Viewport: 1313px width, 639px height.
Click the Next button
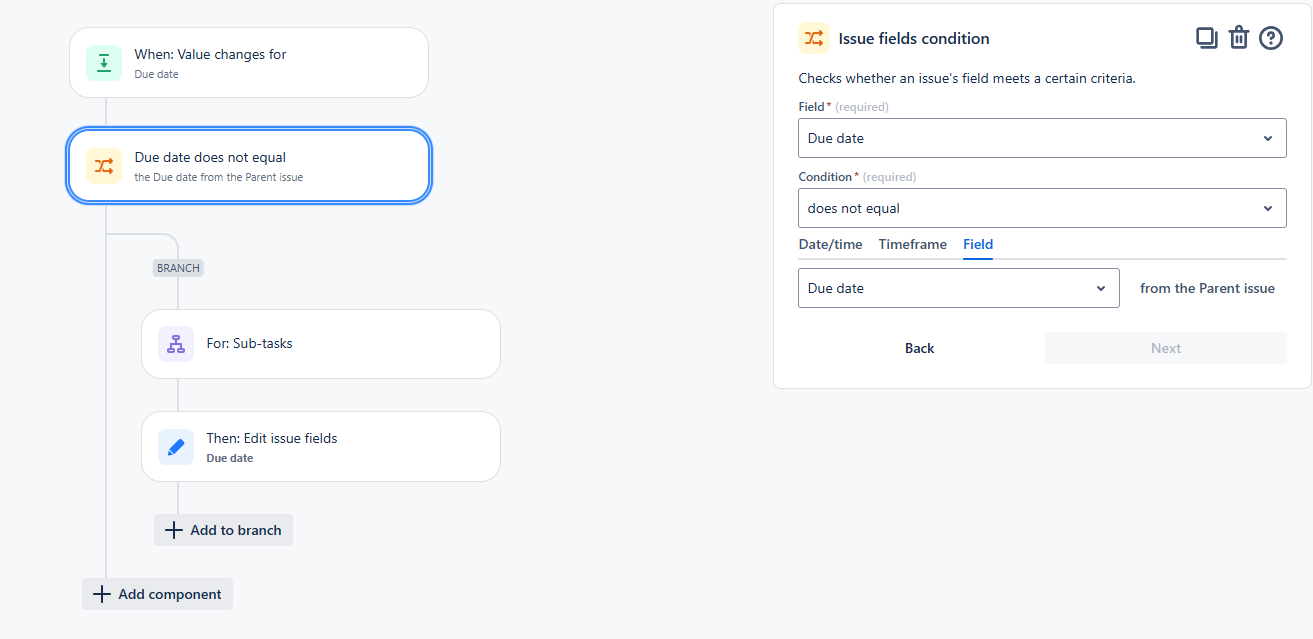[1166, 348]
